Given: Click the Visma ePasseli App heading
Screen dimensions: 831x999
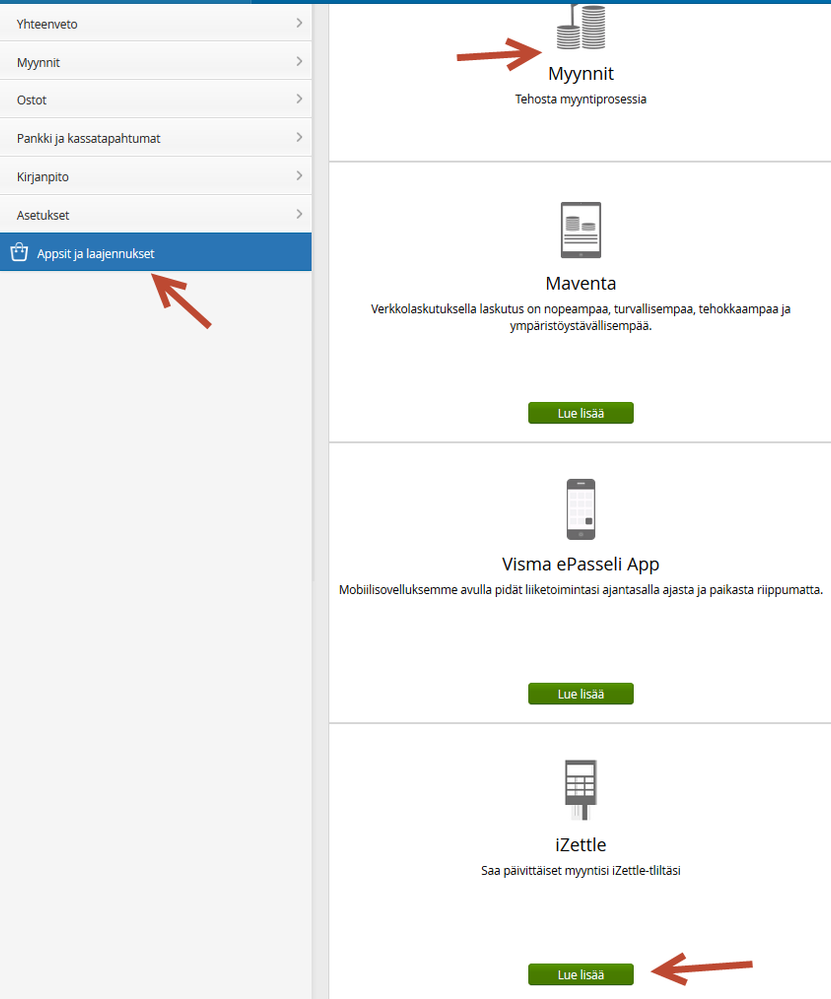Looking at the screenshot, I should pyautogui.click(x=581, y=564).
